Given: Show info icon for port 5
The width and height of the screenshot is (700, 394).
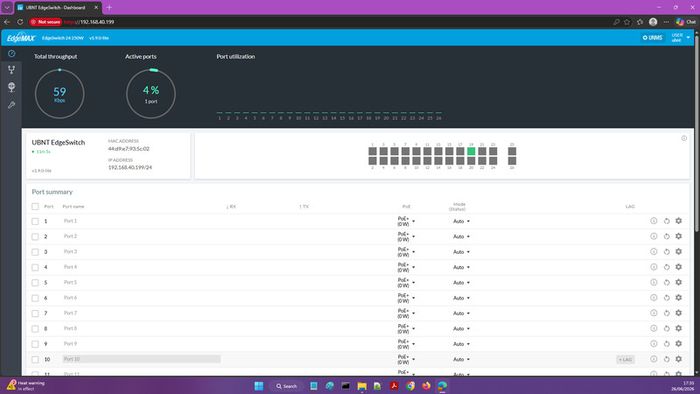Looking at the screenshot, I should (654, 282).
